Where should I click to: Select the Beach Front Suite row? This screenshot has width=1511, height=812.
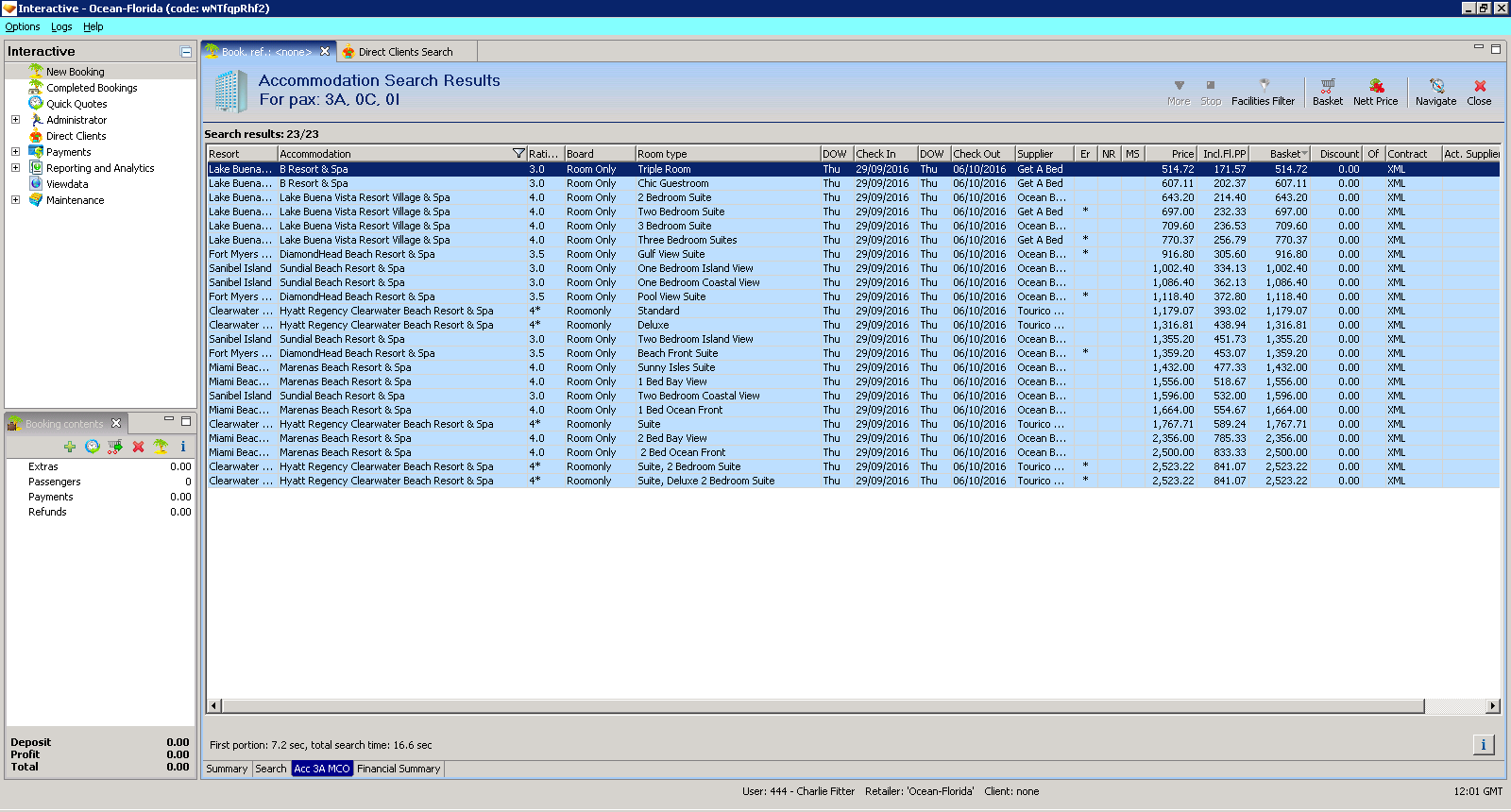(x=853, y=353)
